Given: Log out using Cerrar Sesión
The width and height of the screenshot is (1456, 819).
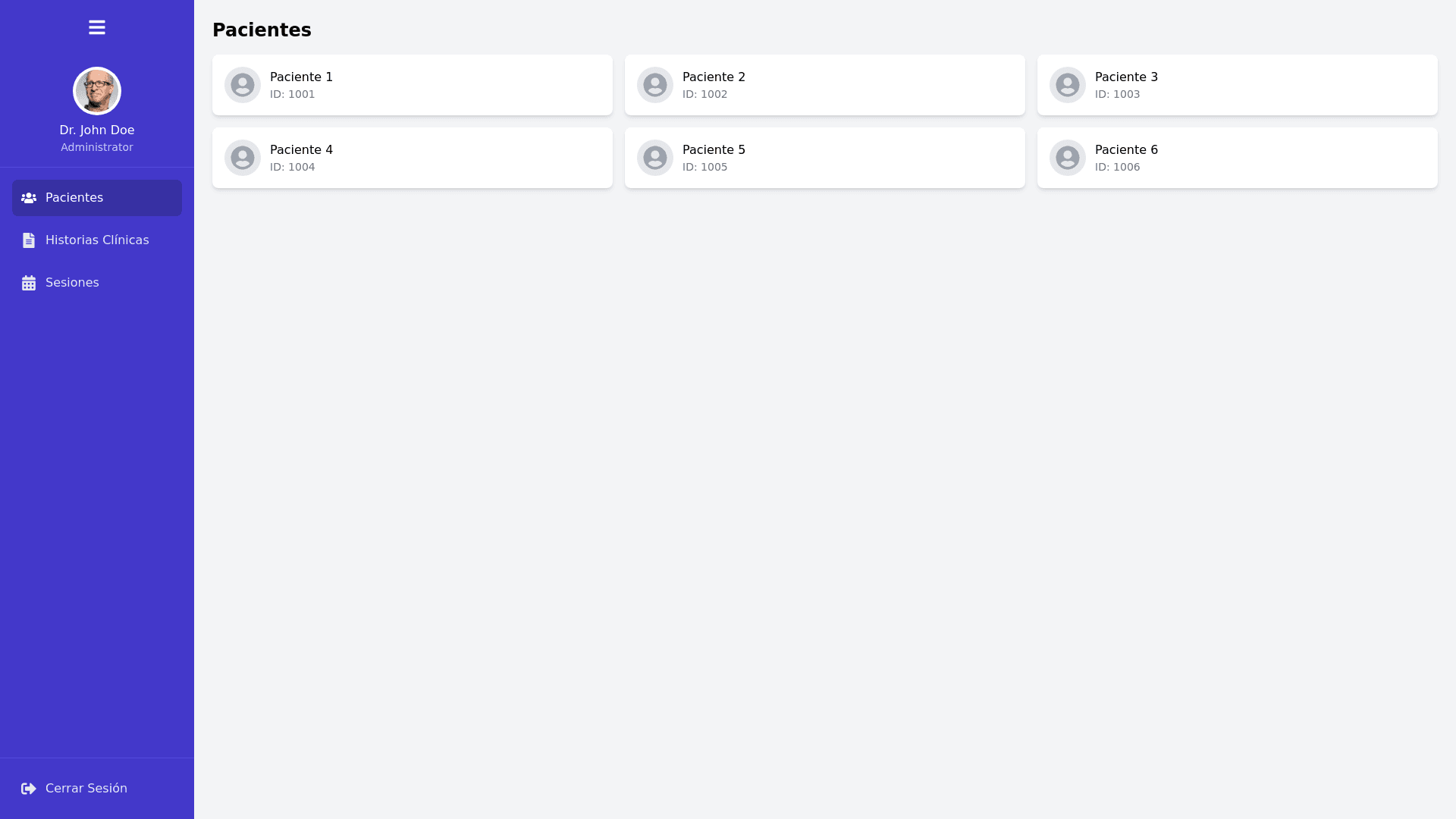Looking at the screenshot, I should [x=86, y=789].
